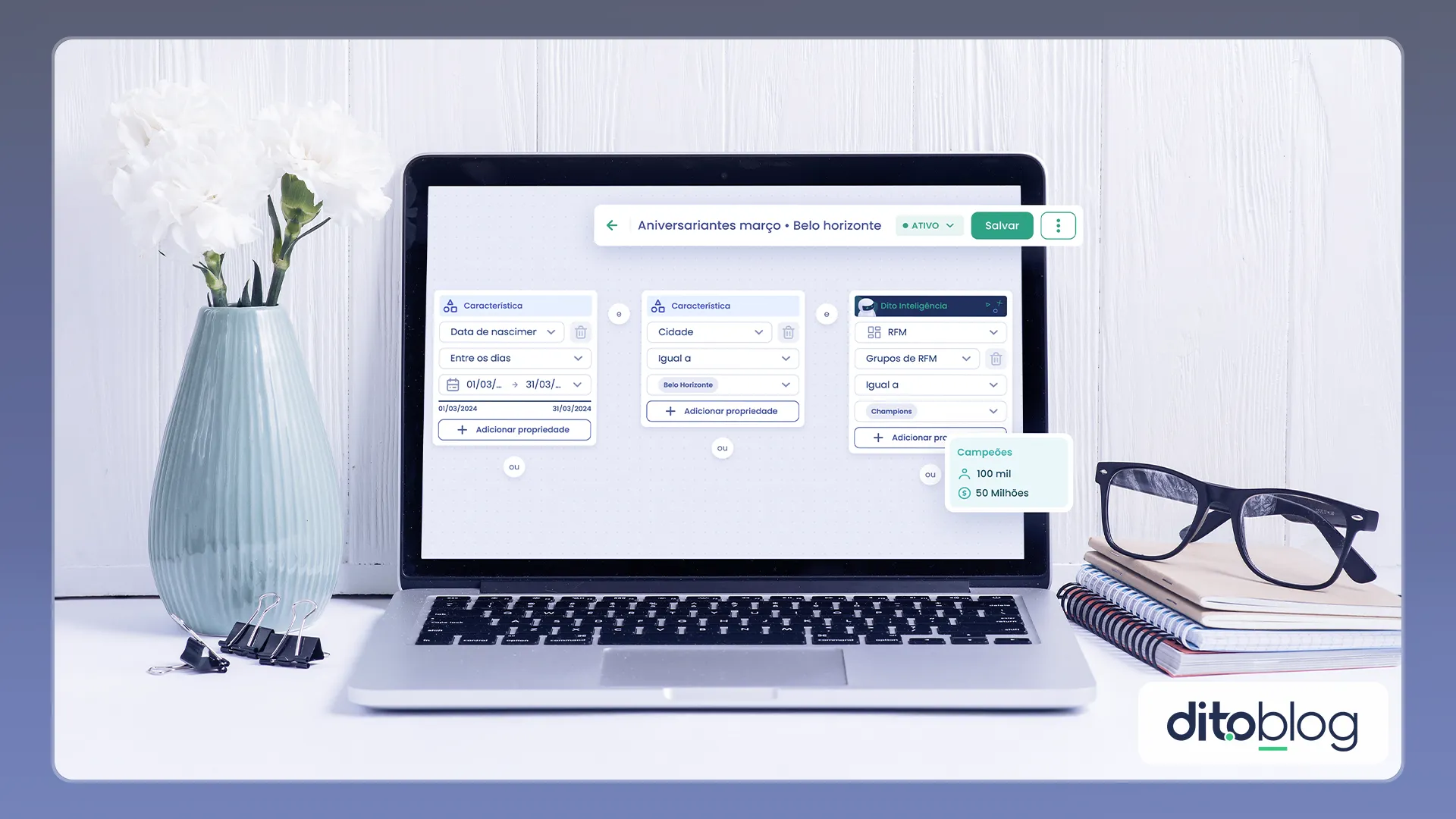Click the delete/trash icon on first card
This screenshot has width=1456, height=819.
pos(580,331)
